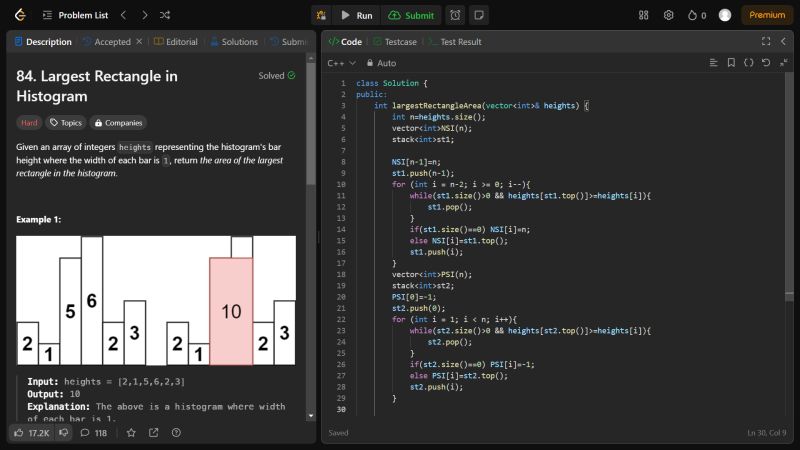The width and height of the screenshot is (800, 450).
Task: Format code with the curly braces icon
Action: click(749, 63)
